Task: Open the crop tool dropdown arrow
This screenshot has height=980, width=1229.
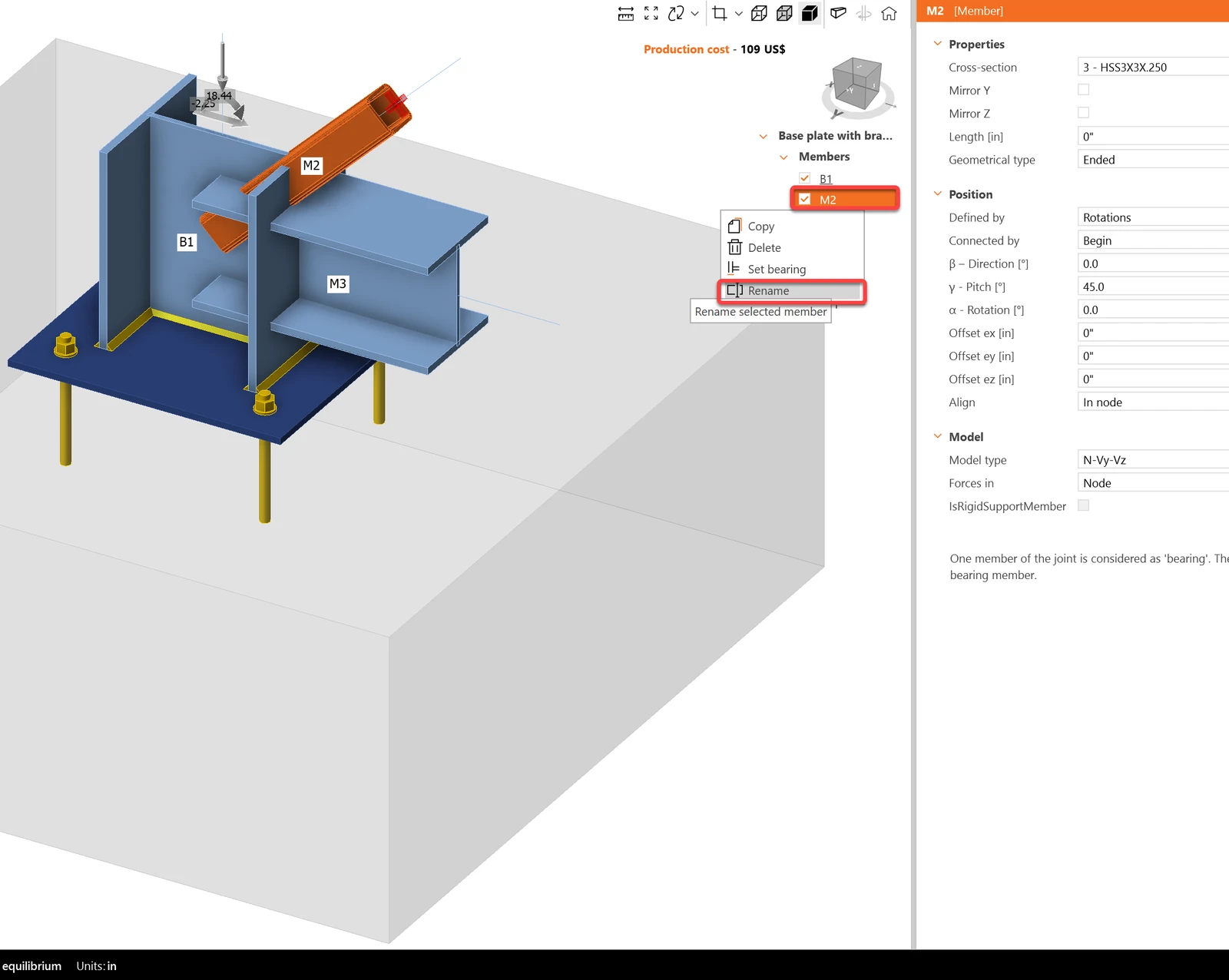Action: click(x=739, y=13)
